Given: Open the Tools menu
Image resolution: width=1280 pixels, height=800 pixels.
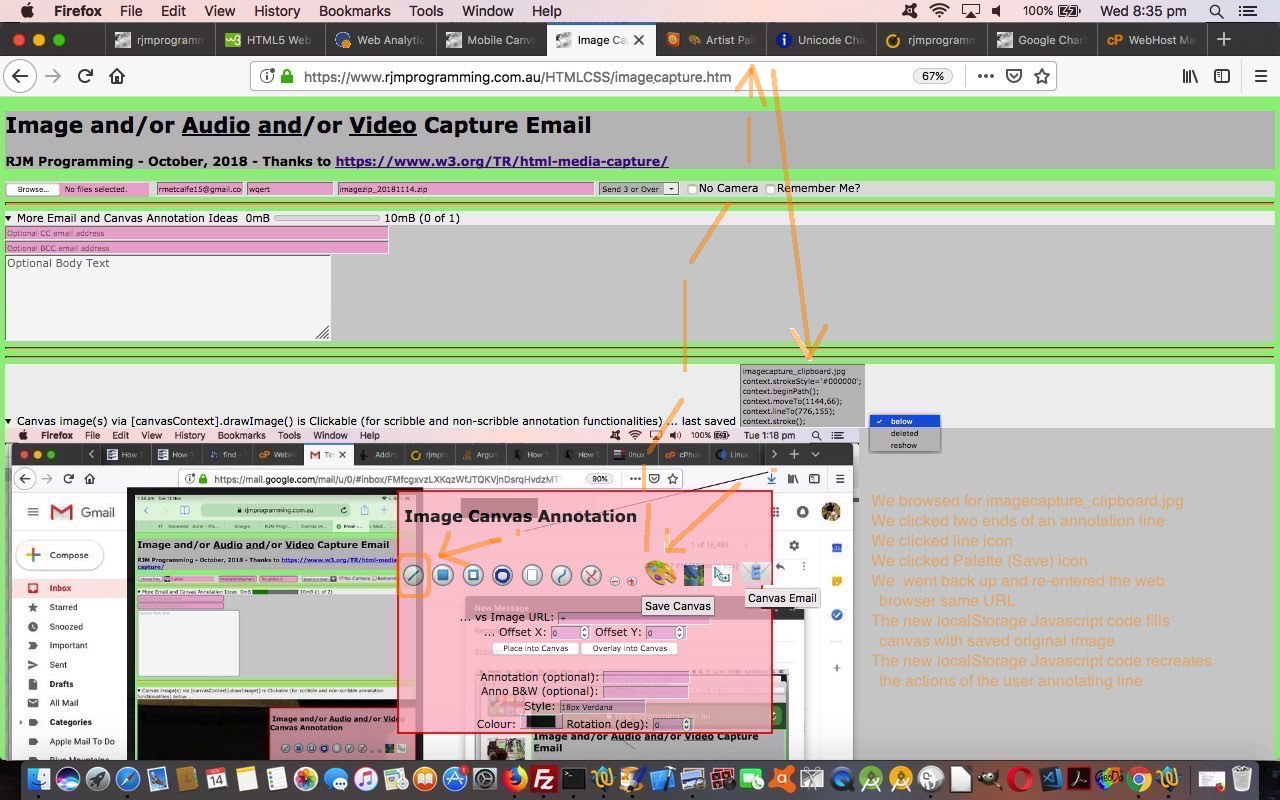Looking at the screenshot, I should coord(425,11).
